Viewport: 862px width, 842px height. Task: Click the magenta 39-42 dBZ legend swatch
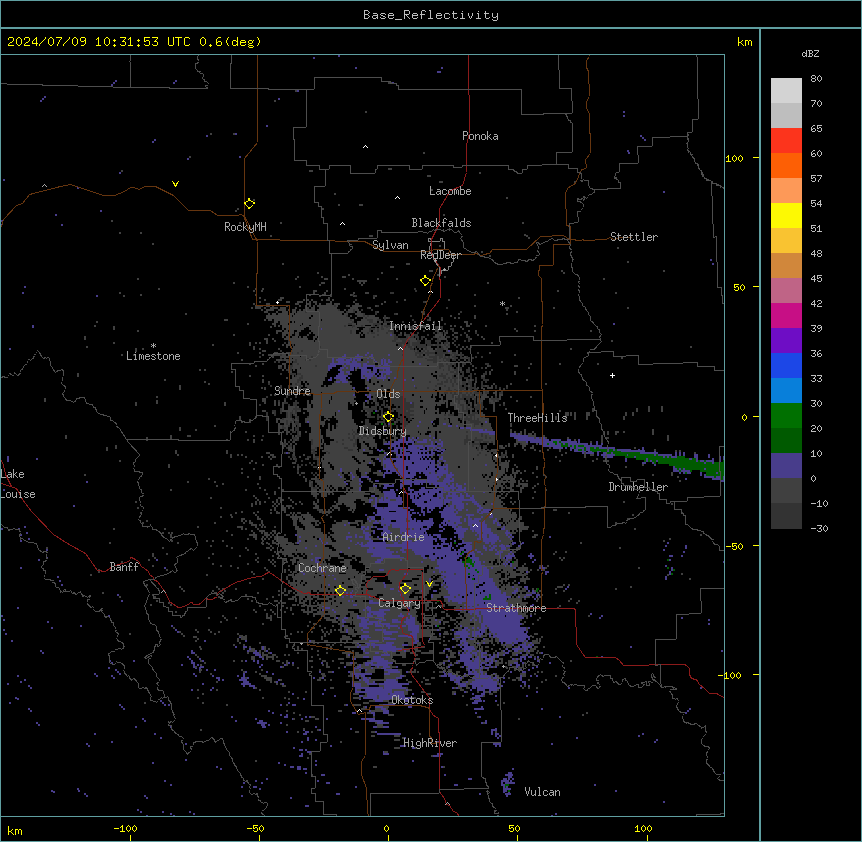786,315
